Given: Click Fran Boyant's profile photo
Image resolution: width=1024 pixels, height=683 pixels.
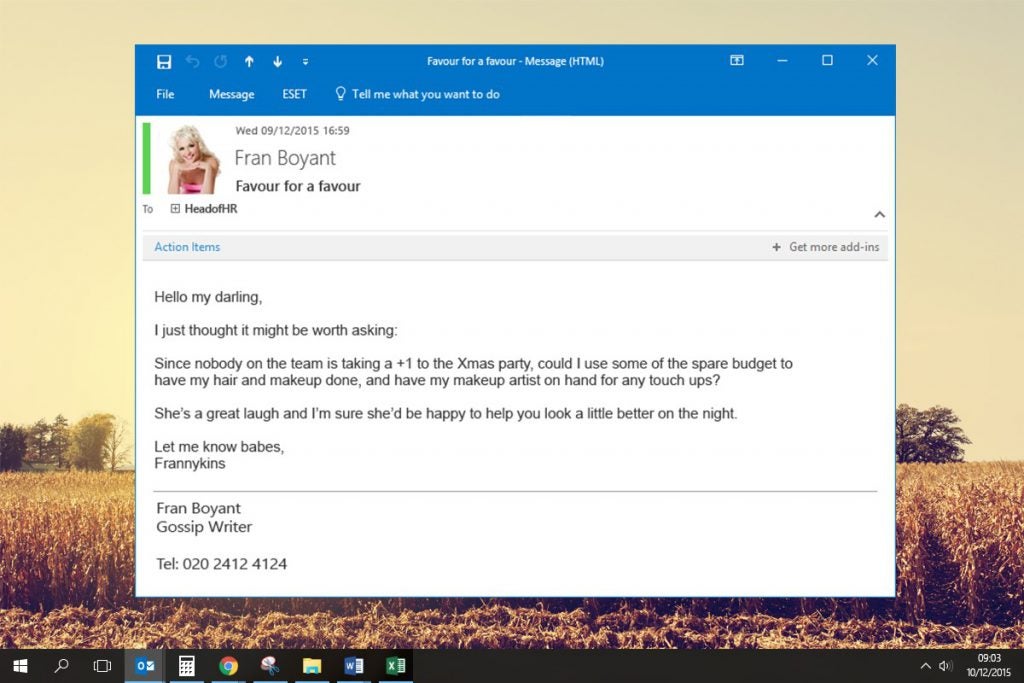Looking at the screenshot, I should 194,159.
